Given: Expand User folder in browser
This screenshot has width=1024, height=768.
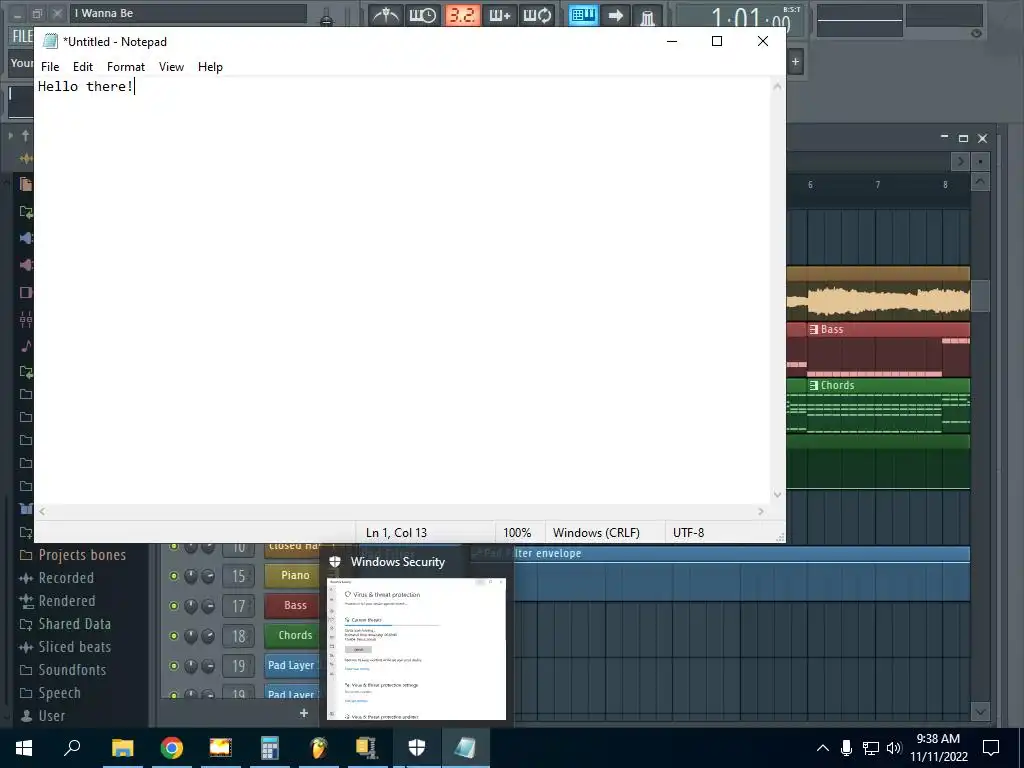Looking at the screenshot, I should (51, 716).
